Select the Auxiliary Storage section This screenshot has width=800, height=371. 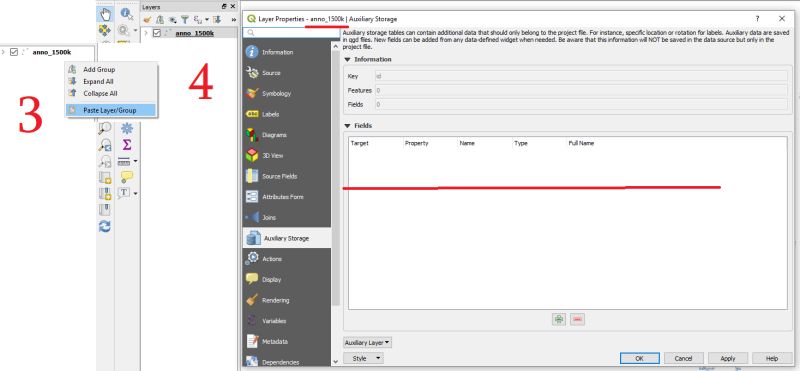tap(287, 238)
